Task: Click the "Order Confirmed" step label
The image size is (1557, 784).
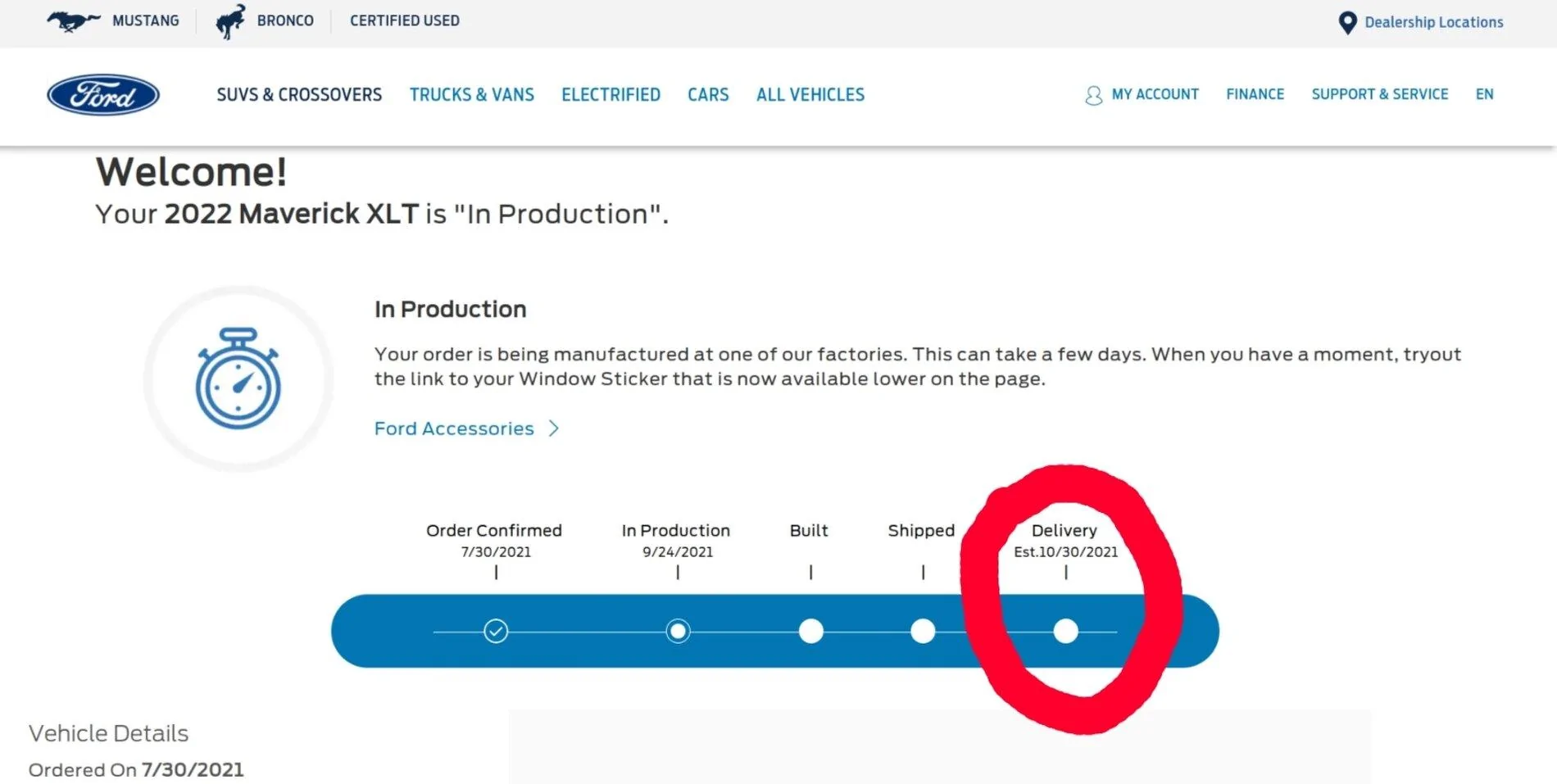Action: click(494, 530)
